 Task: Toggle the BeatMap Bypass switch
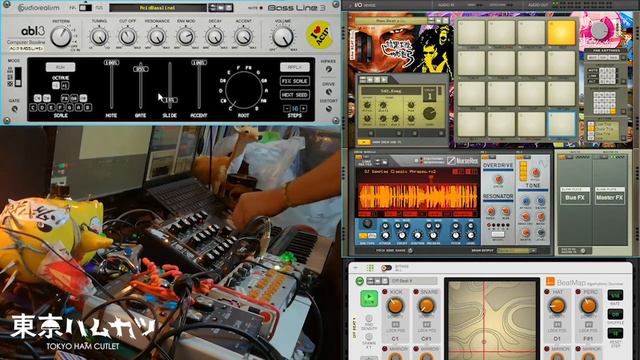386,268
